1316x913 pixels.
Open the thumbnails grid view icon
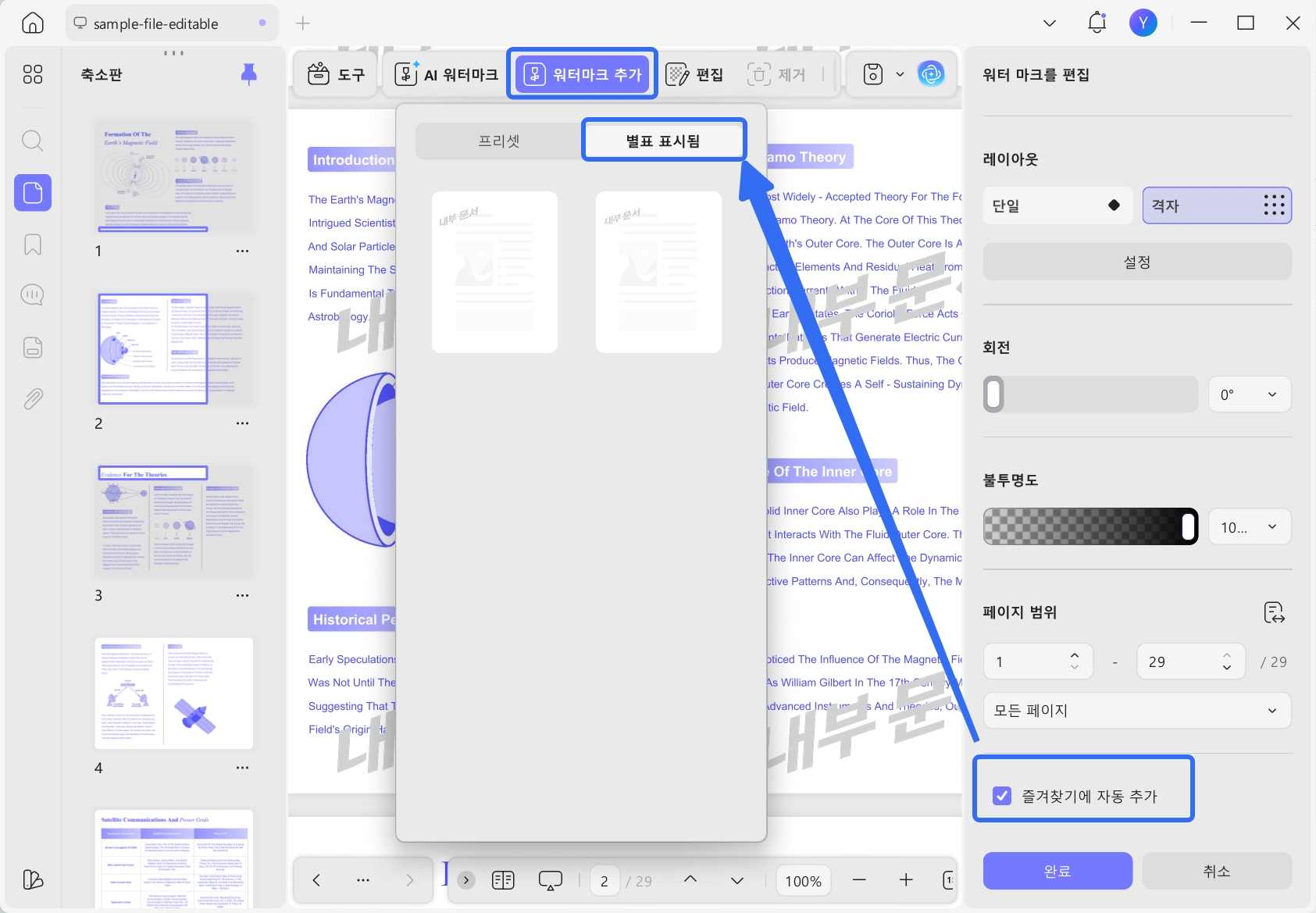[x=33, y=74]
